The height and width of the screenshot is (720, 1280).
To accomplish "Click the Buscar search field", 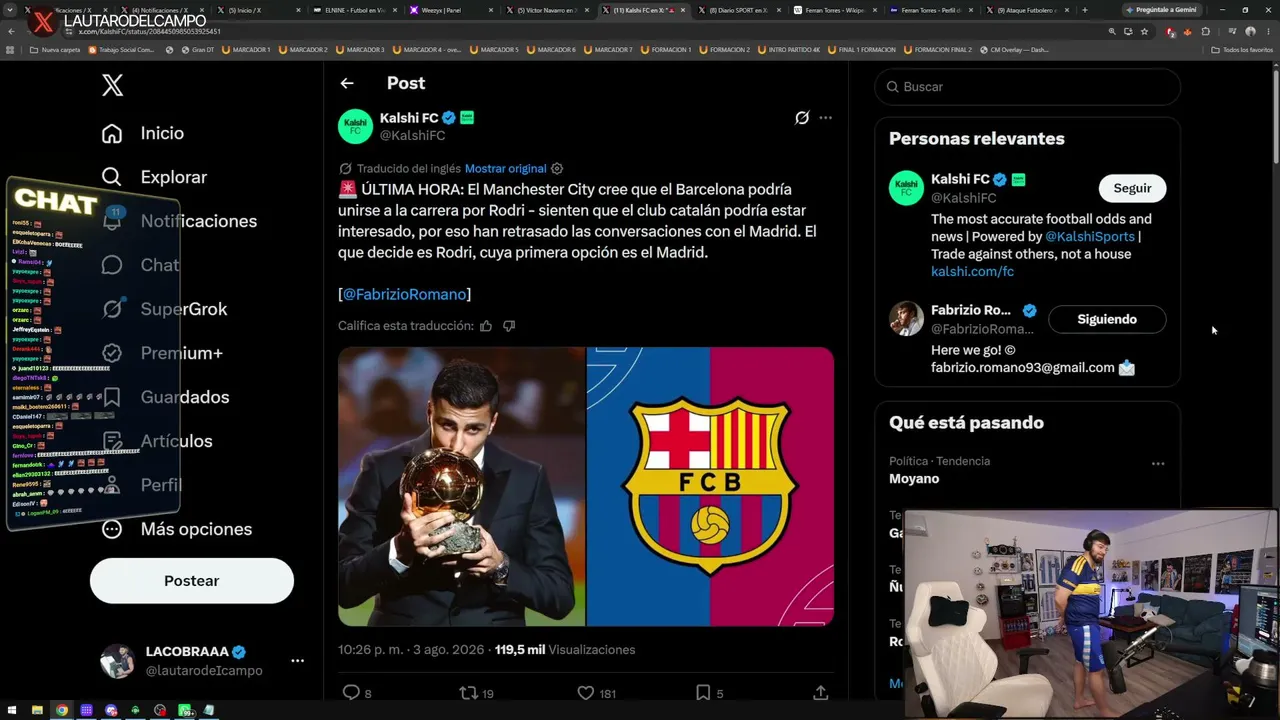I will point(1028,87).
